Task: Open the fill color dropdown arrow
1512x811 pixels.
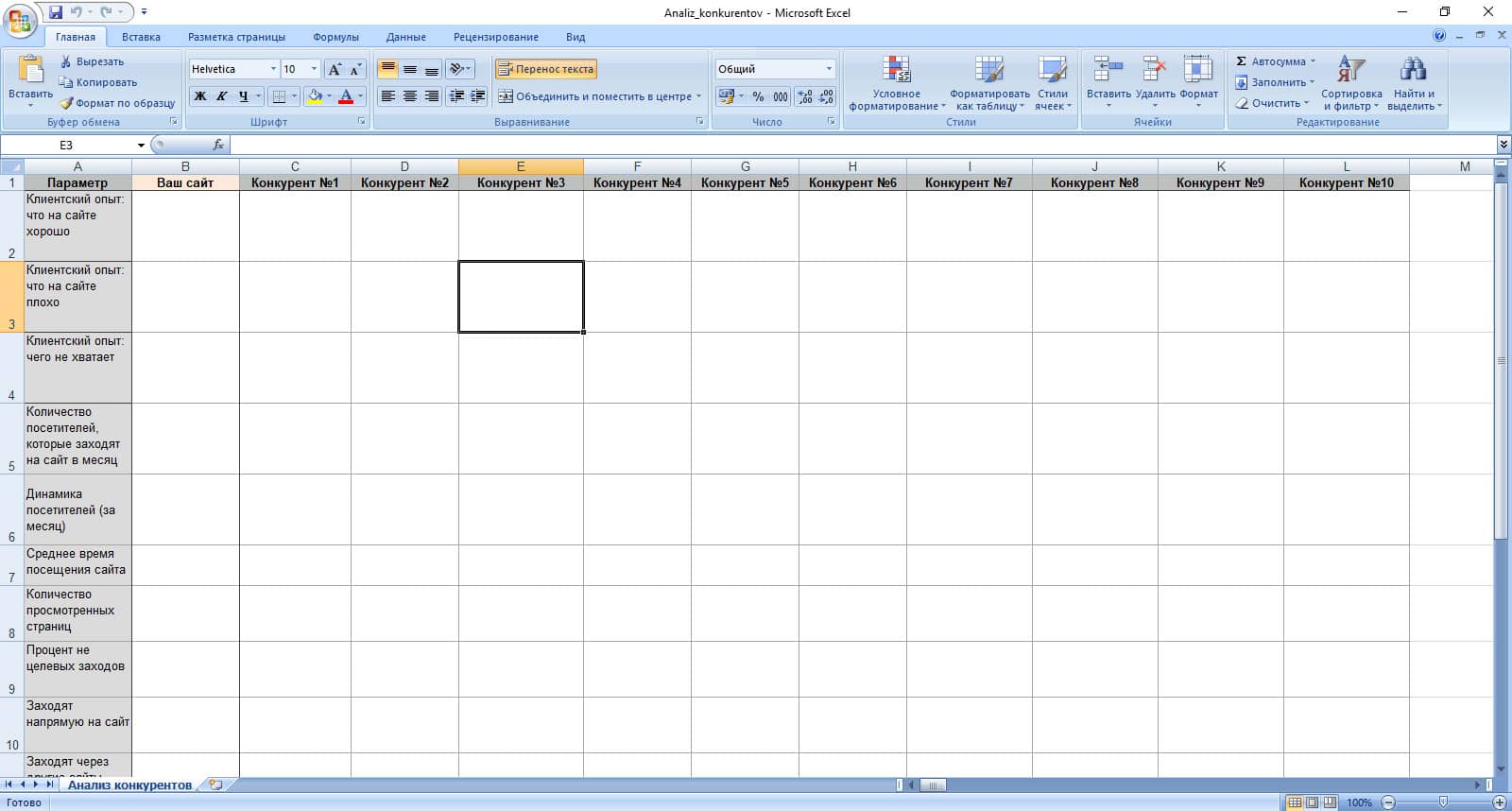Action: pyautogui.click(x=329, y=96)
